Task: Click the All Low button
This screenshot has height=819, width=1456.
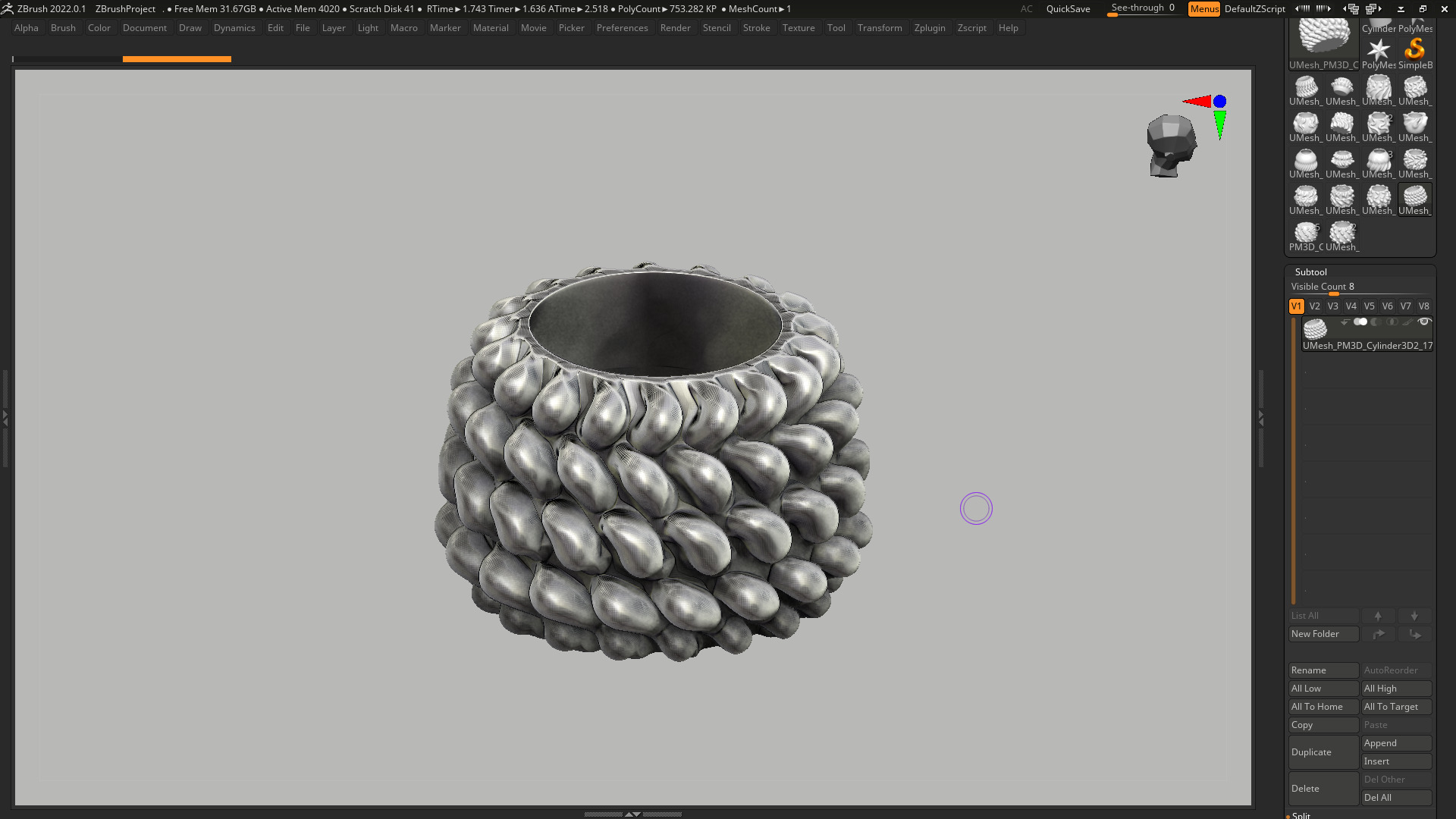Action: [1323, 689]
